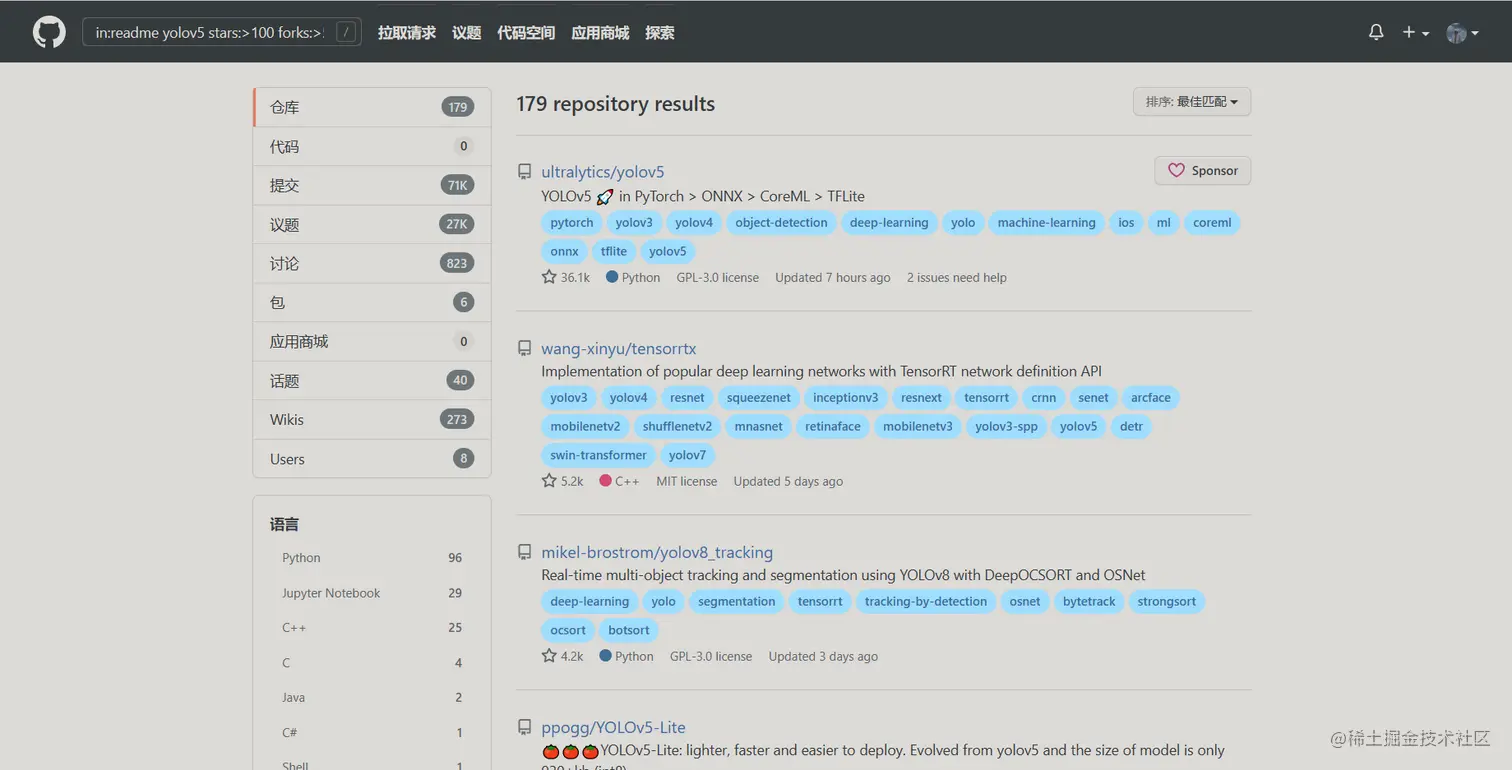
Task: Click the star icon for ultralytics/yolov5
Action: [549, 277]
